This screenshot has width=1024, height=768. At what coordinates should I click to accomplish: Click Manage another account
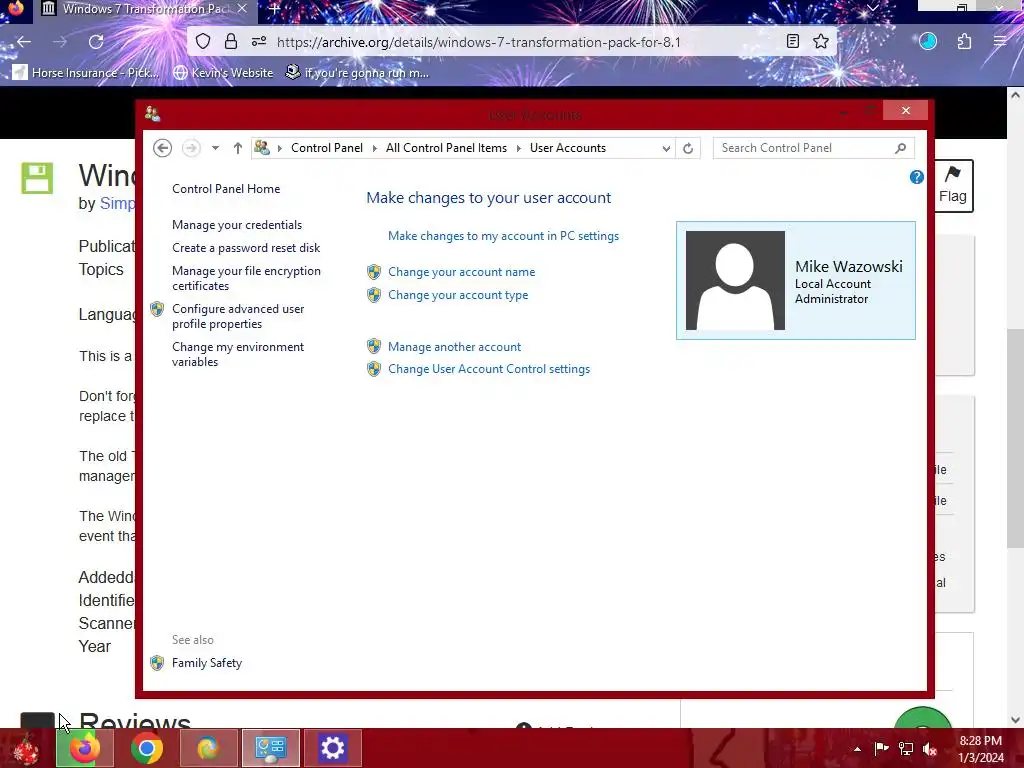pyautogui.click(x=455, y=347)
